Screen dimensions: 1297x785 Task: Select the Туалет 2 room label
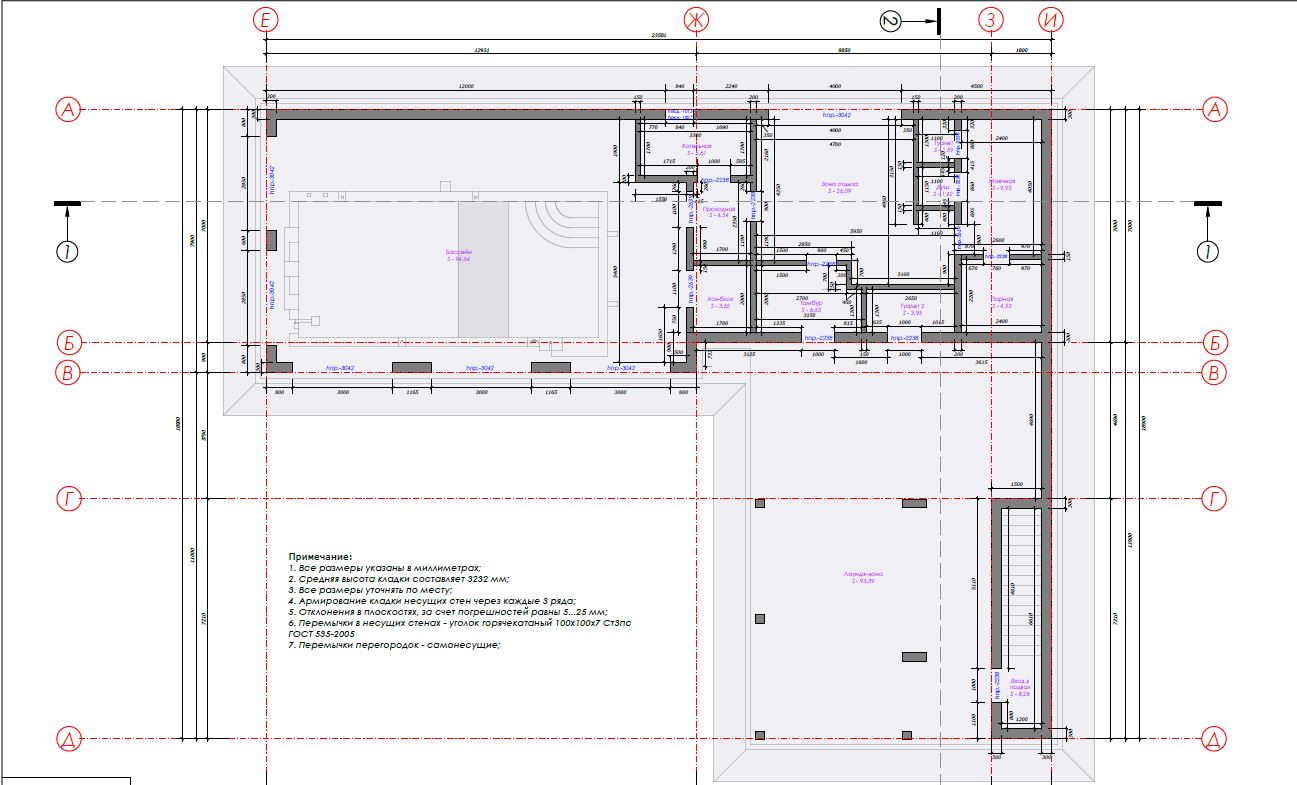click(913, 309)
